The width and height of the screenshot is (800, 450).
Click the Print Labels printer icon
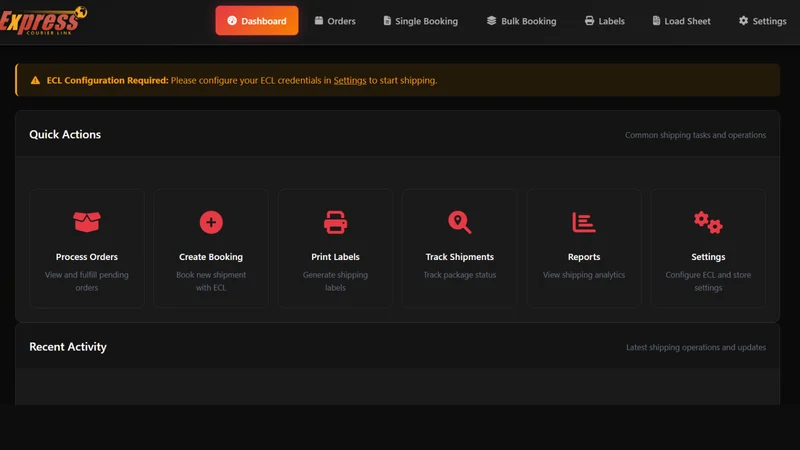[335, 222]
